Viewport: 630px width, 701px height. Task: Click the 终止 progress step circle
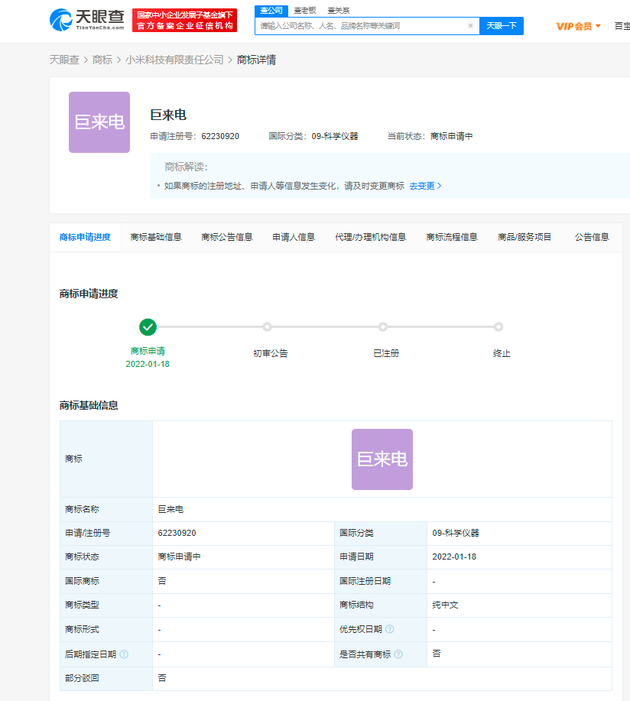point(498,327)
